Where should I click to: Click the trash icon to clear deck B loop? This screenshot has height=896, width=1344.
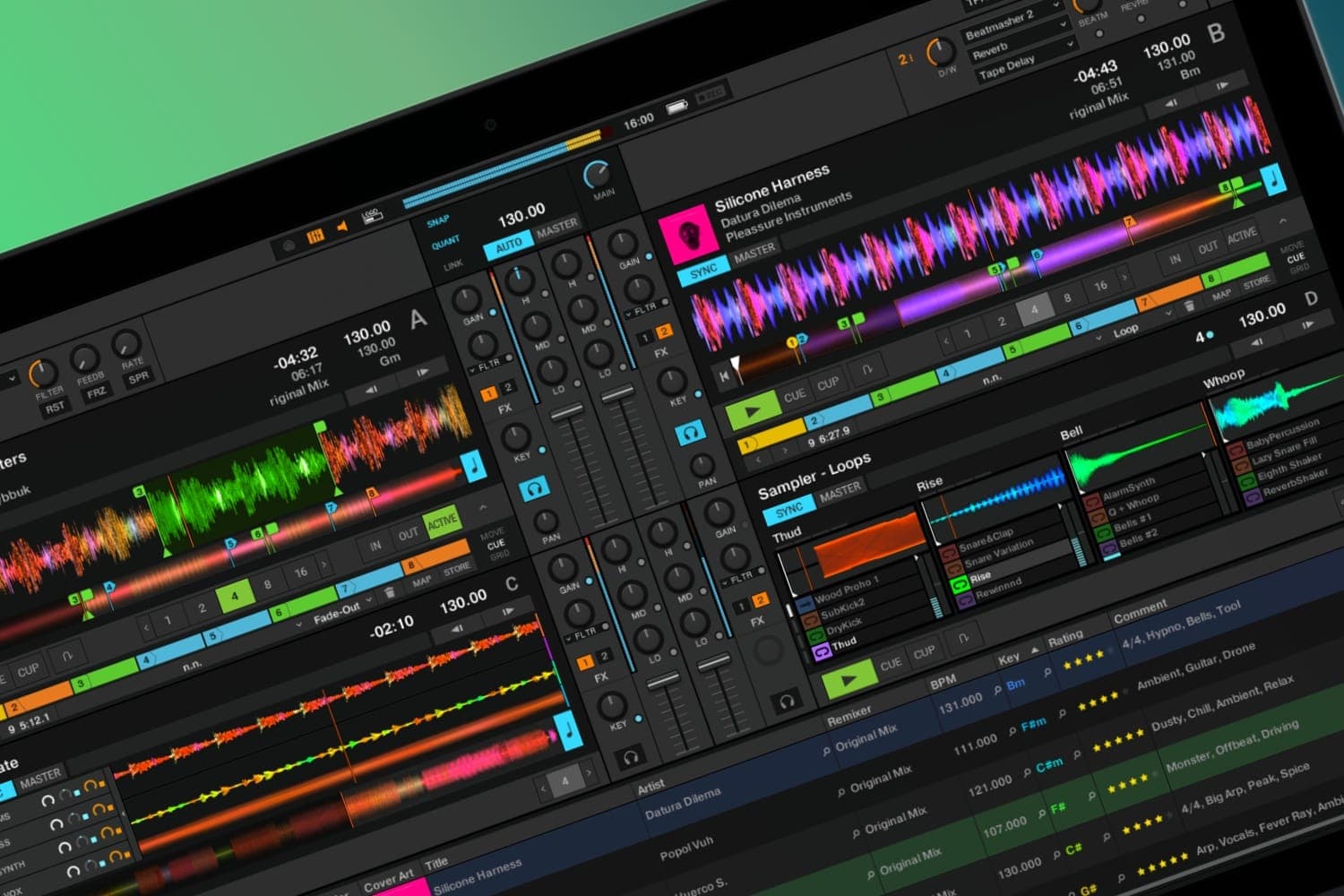point(1191,307)
